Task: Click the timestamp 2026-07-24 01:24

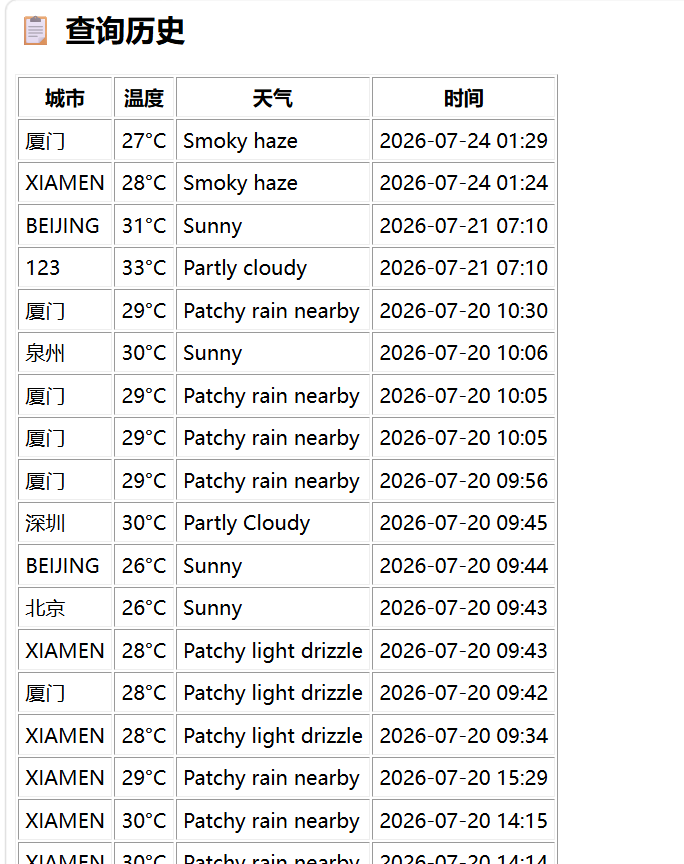Action: coord(464,183)
